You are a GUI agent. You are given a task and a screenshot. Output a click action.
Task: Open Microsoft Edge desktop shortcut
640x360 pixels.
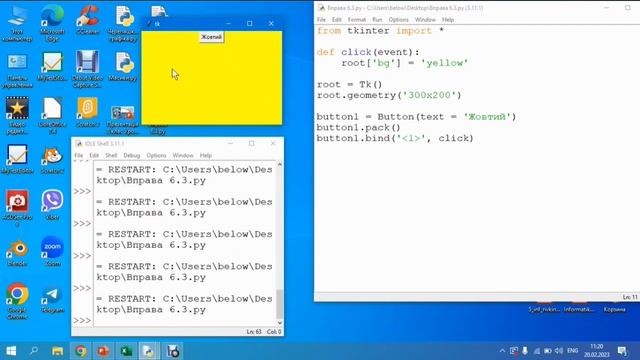click(x=52, y=24)
